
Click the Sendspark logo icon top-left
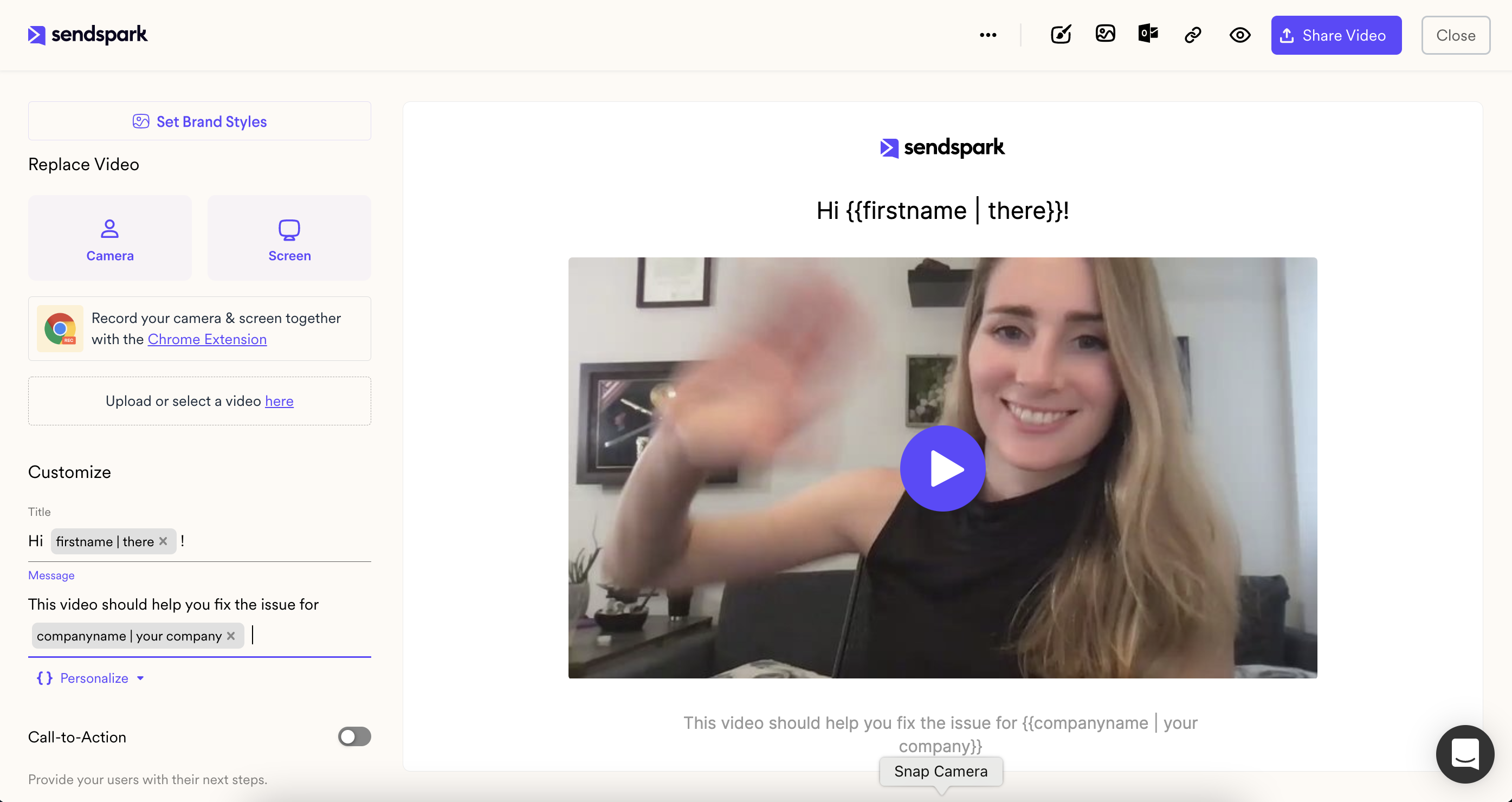coord(36,34)
